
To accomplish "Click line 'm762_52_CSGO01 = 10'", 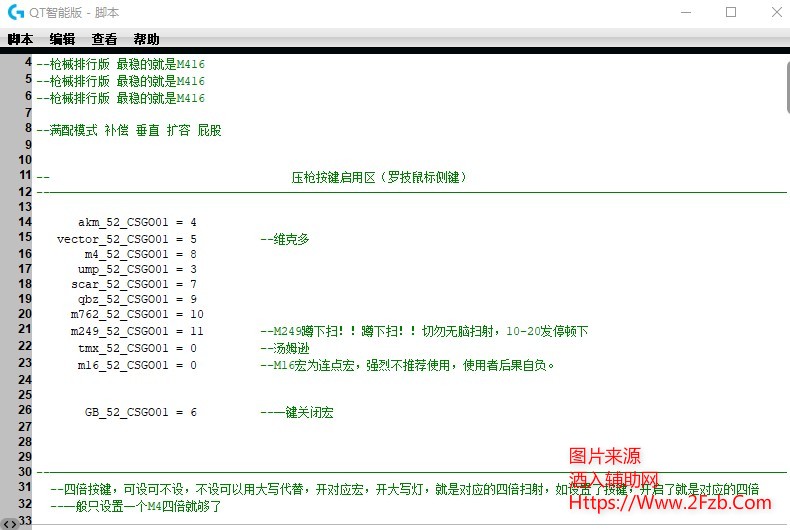I will tap(137, 314).
